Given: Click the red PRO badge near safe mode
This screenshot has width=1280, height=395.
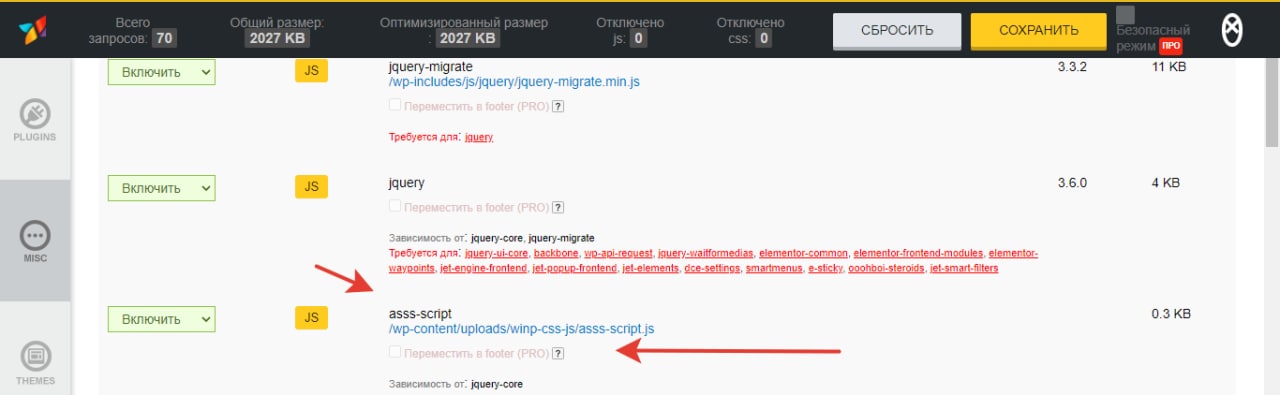Looking at the screenshot, I should [1170, 46].
